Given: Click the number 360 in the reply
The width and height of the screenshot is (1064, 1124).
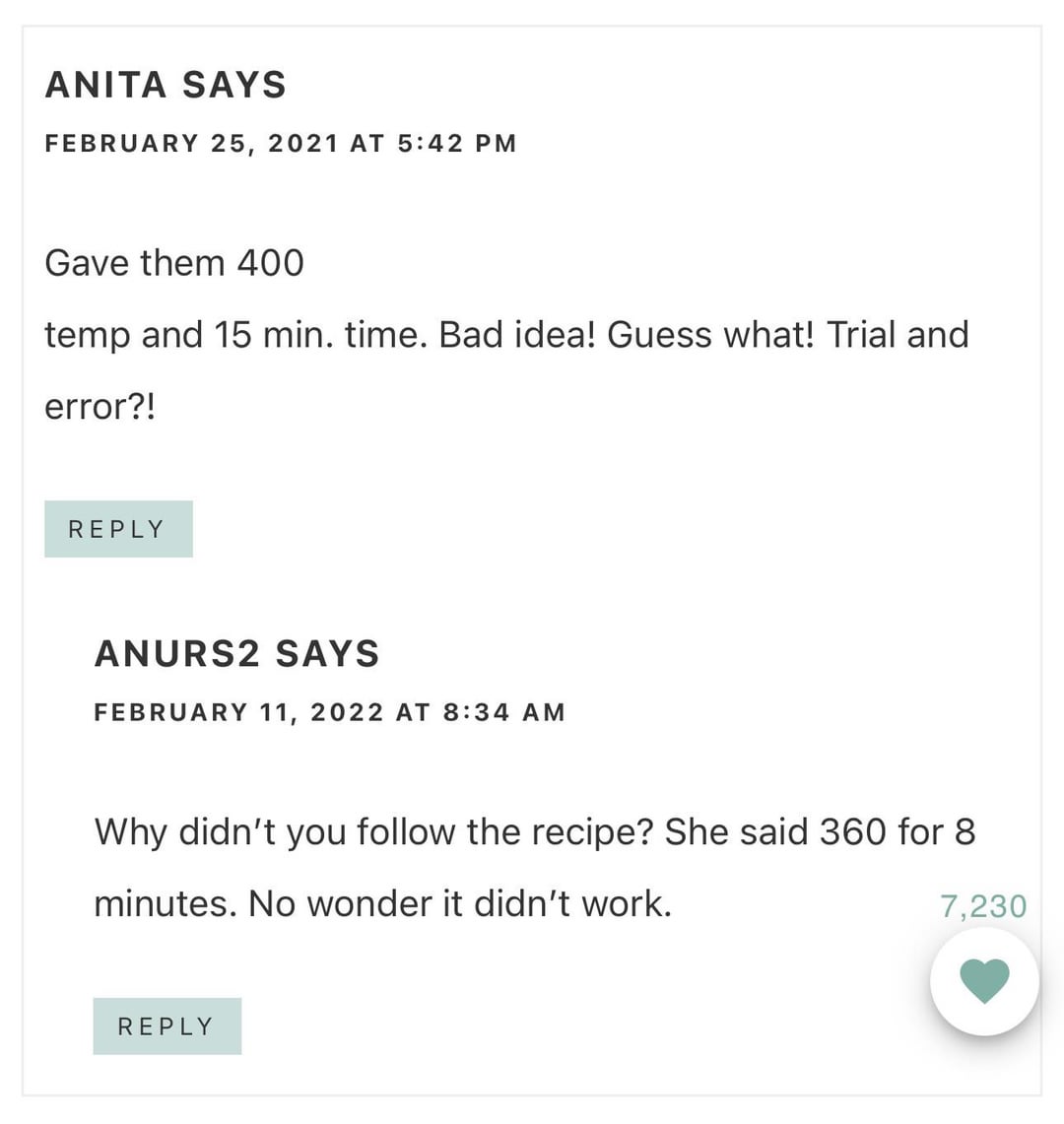Looking at the screenshot, I should pos(852,832).
